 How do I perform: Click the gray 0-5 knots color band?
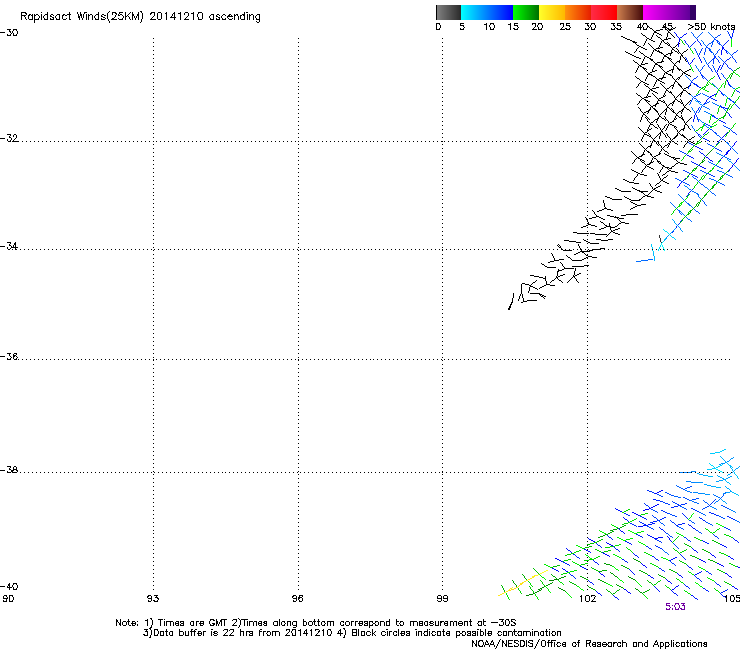448,12
